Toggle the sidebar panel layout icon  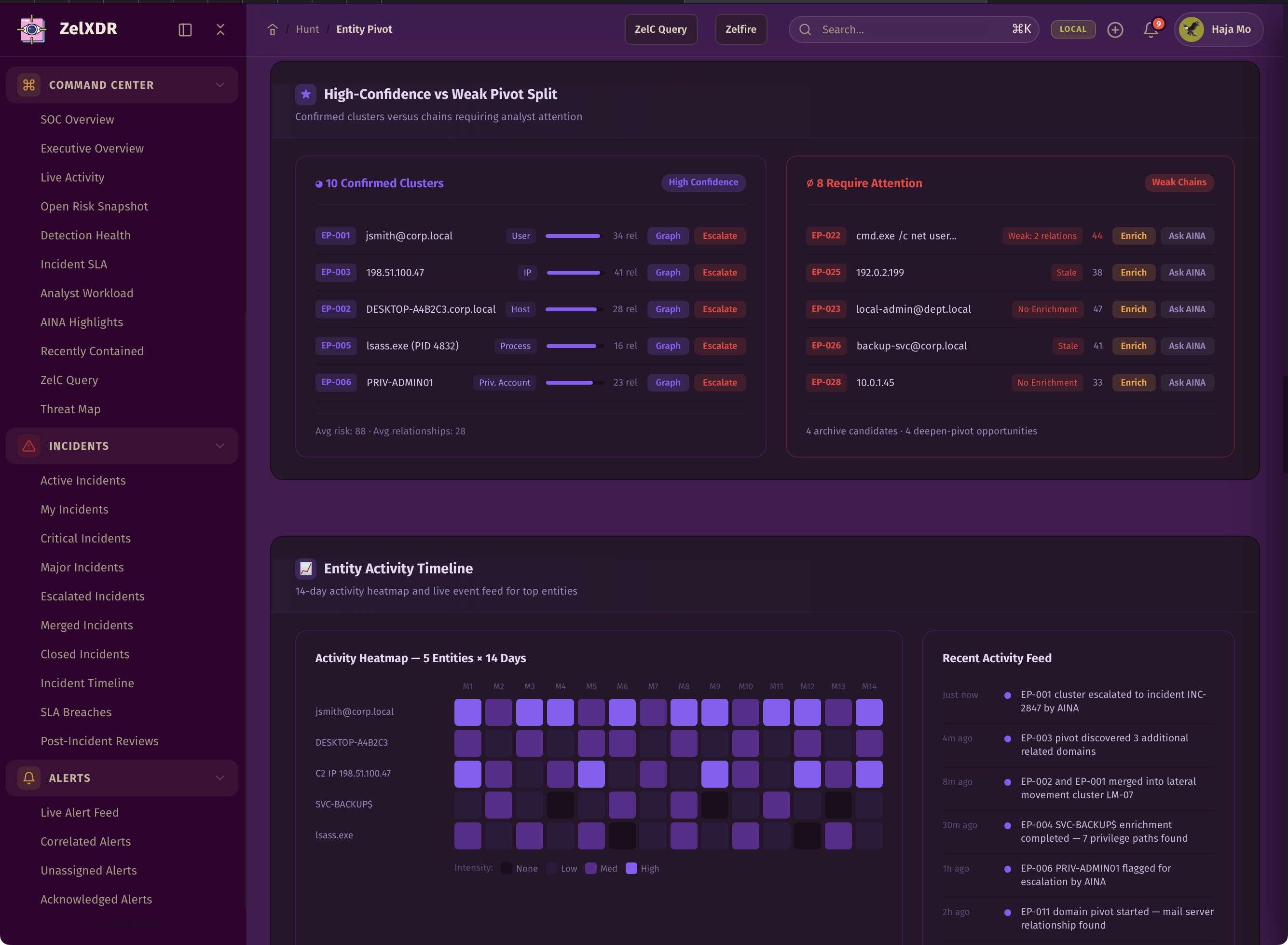pyautogui.click(x=185, y=30)
